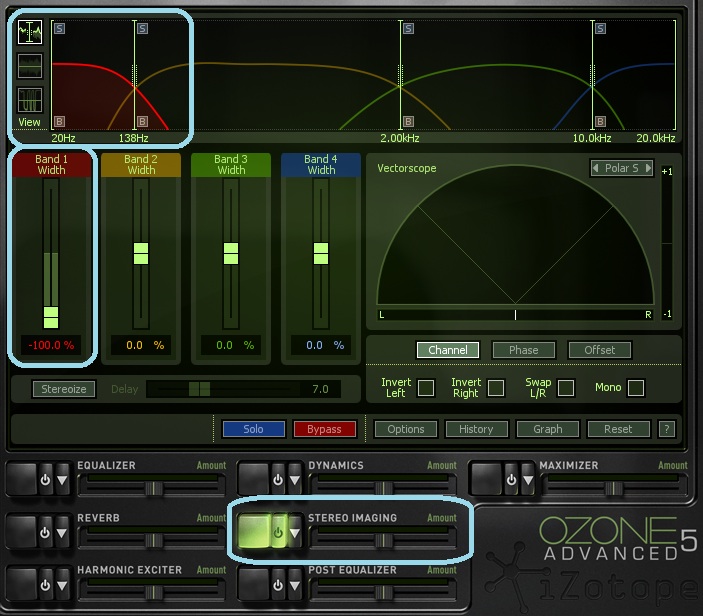Click the red Bypass button

pos(325,429)
